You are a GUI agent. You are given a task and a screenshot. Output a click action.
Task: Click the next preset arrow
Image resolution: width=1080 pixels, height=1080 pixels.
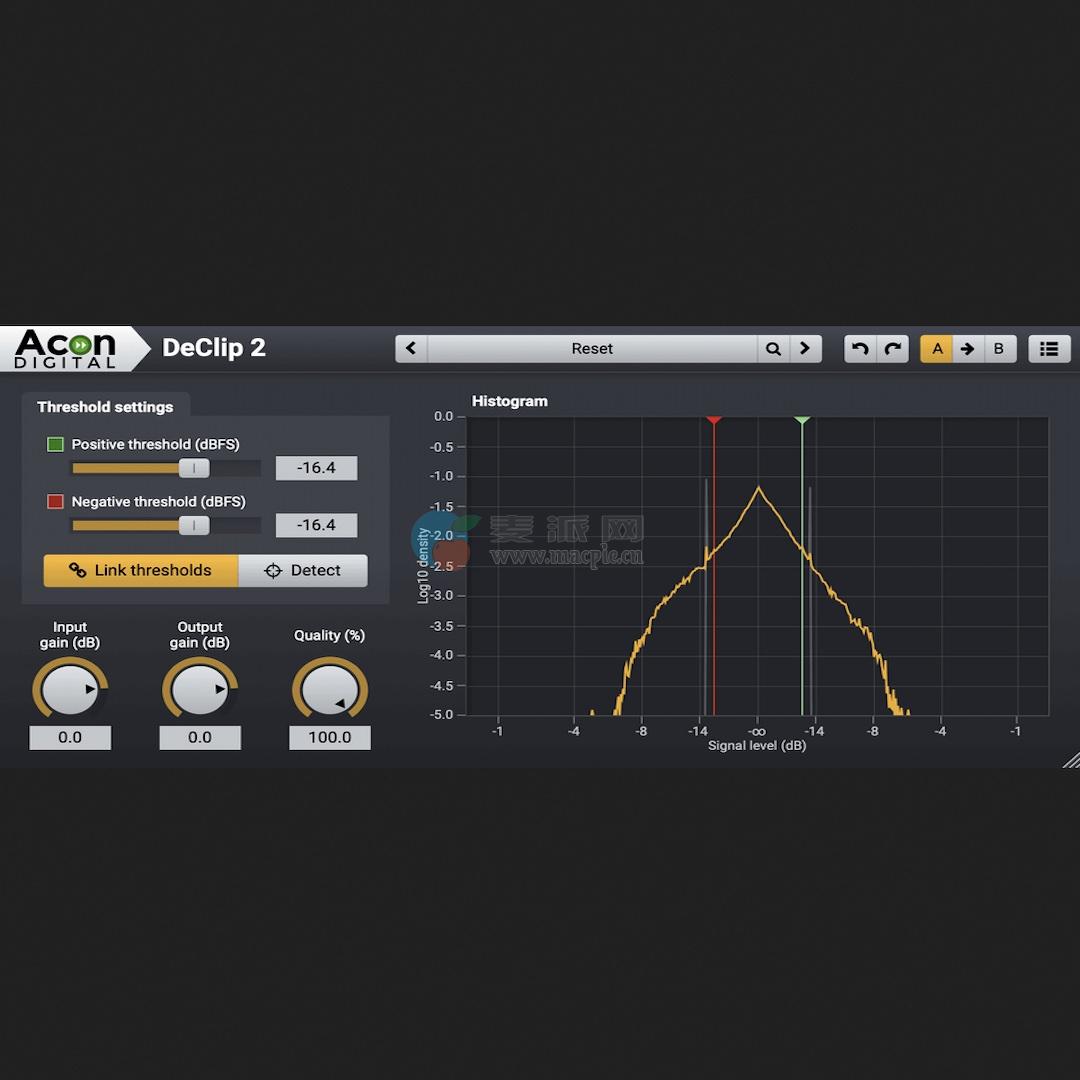pyautogui.click(x=806, y=348)
